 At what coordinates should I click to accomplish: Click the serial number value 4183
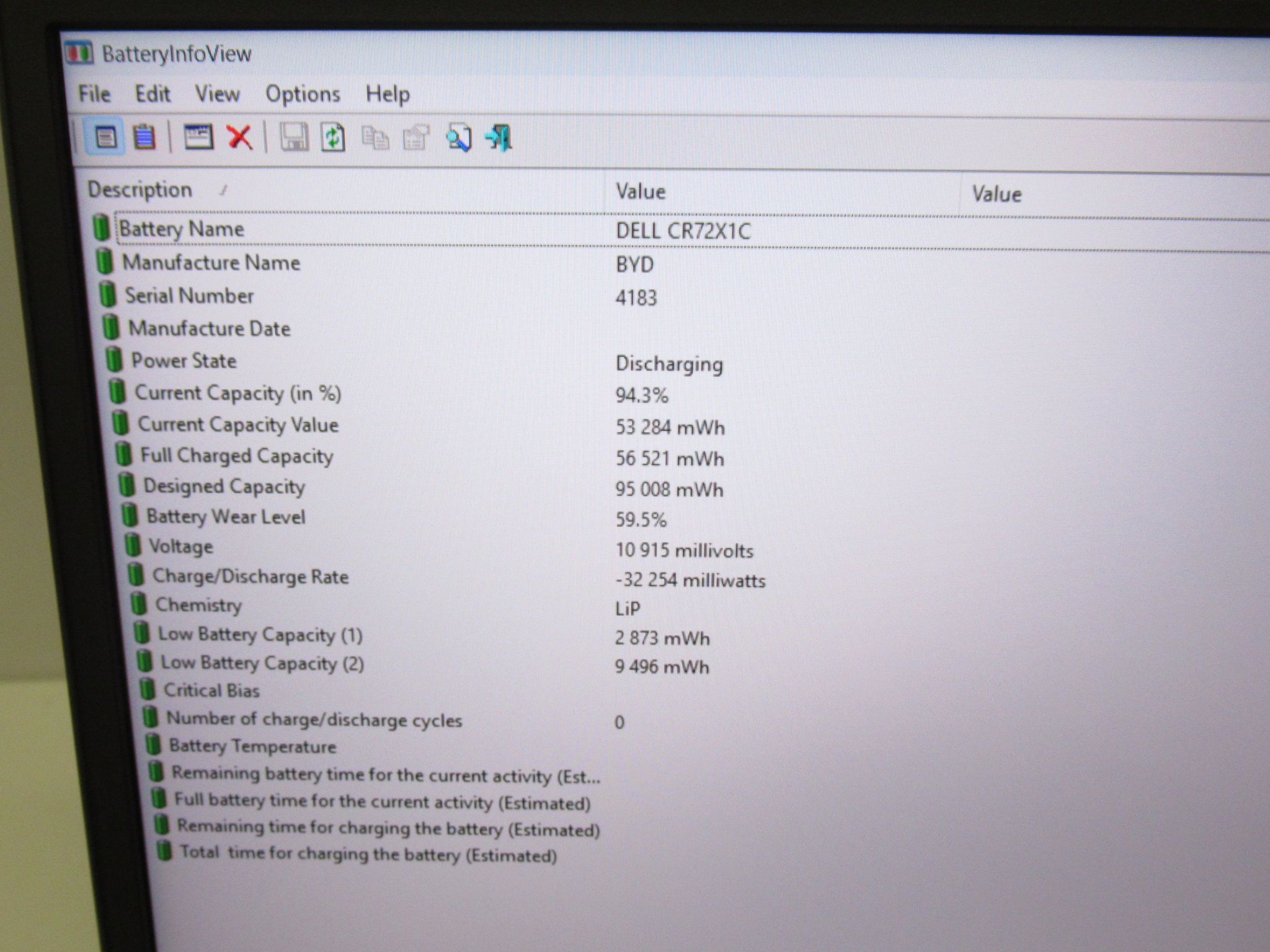pos(636,297)
